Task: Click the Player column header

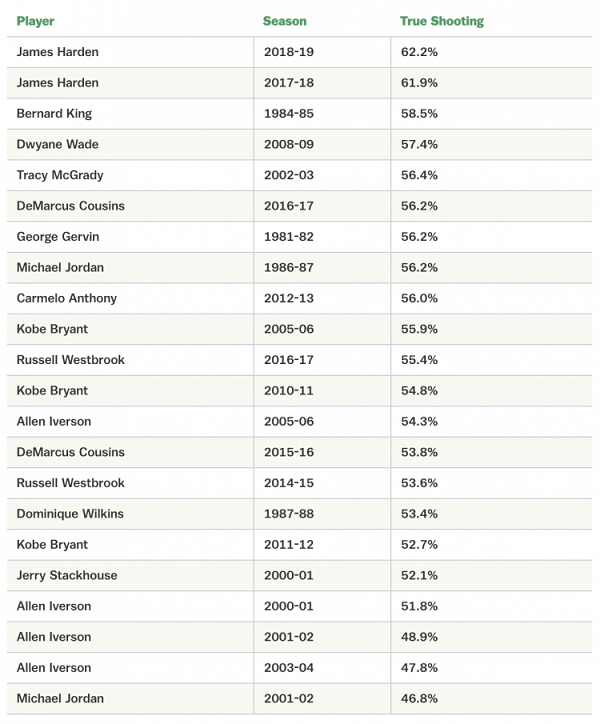Action: [x=35, y=21]
